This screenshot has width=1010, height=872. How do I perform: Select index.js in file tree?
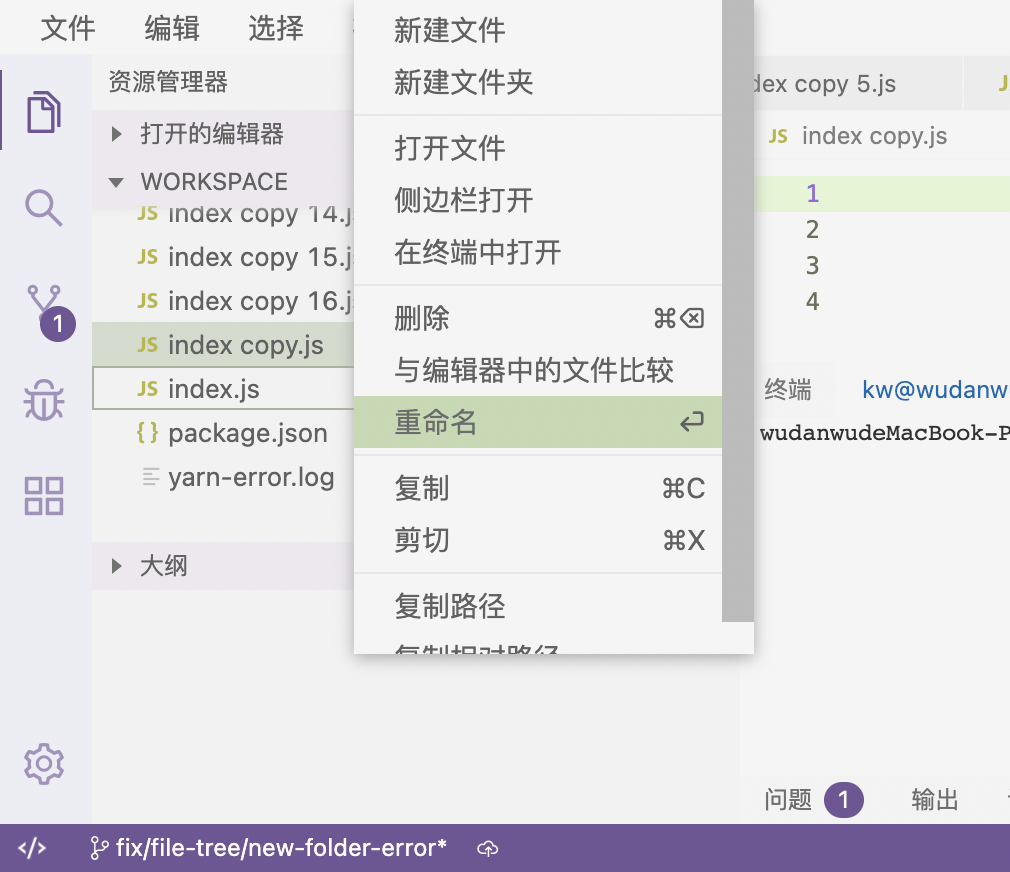tap(223, 388)
